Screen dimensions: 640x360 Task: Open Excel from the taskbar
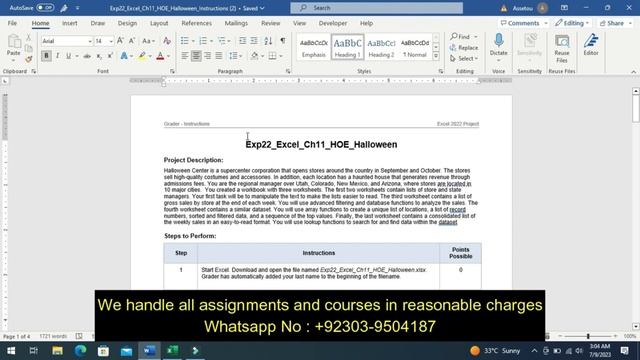(173, 351)
